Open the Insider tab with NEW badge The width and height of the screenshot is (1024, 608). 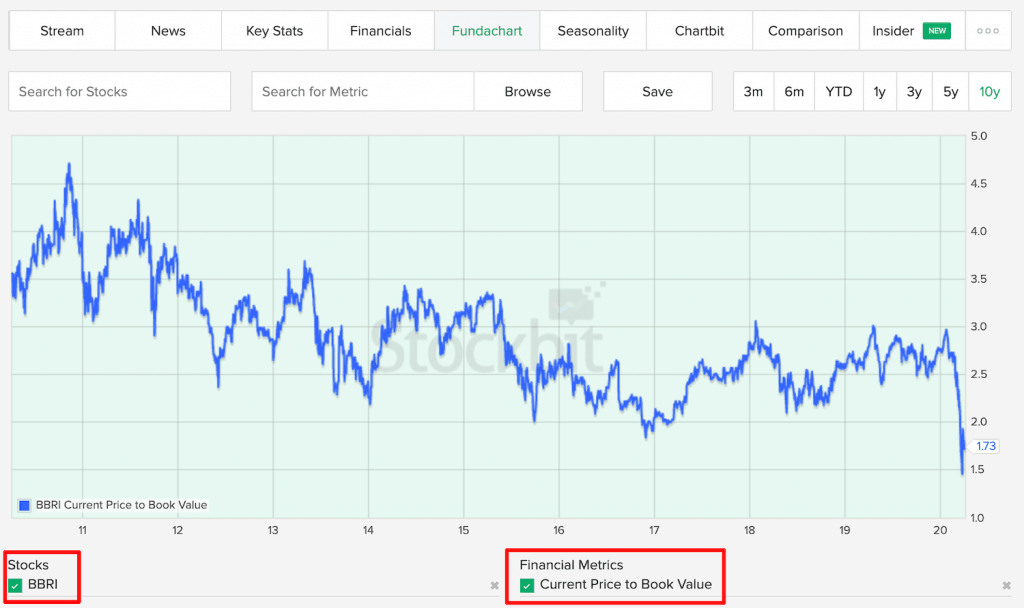[x=903, y=31]
